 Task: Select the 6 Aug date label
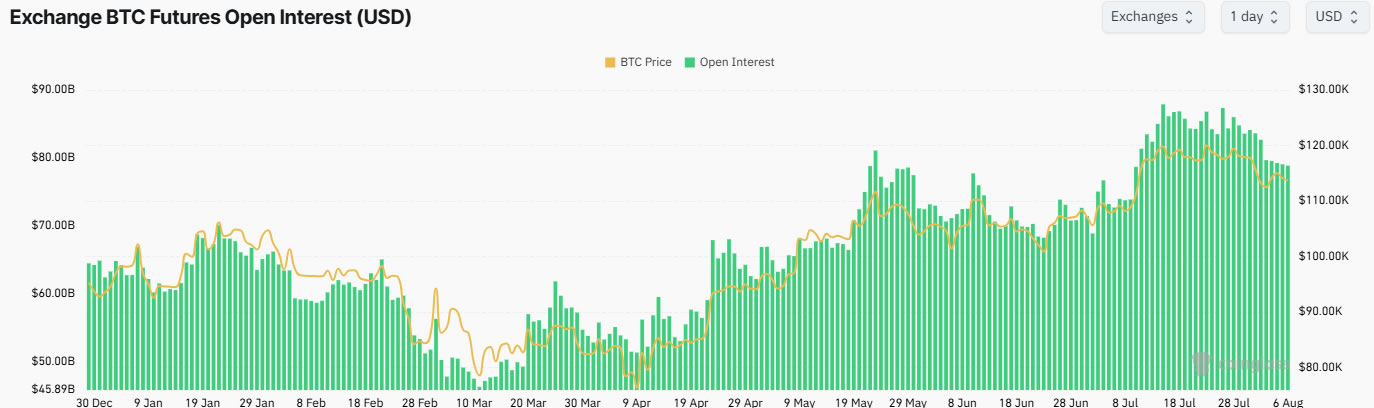[1274, 402]
